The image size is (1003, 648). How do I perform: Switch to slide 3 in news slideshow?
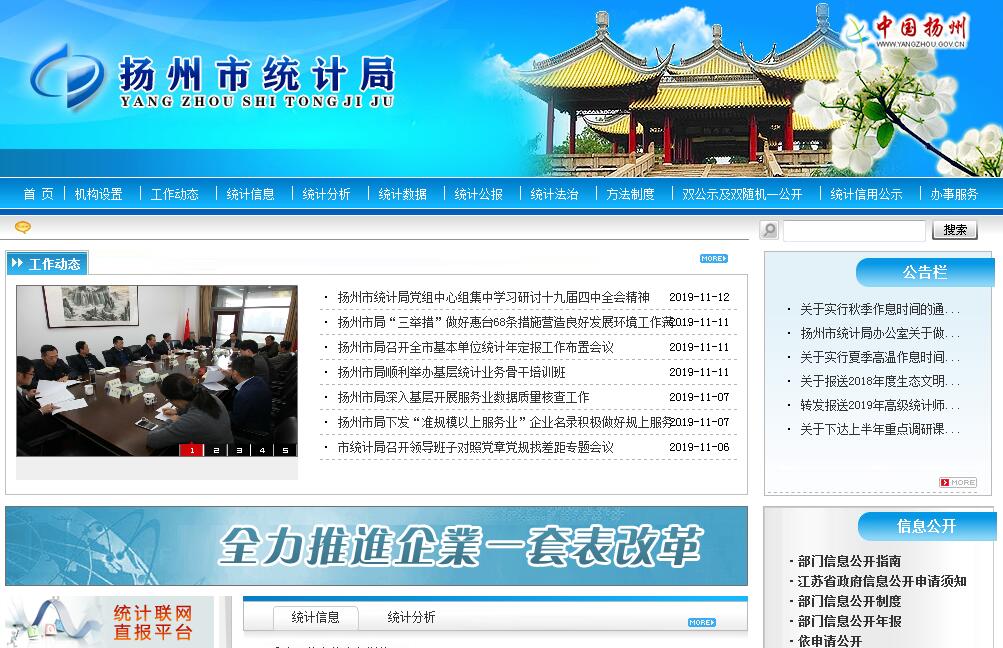coord(239,450)
